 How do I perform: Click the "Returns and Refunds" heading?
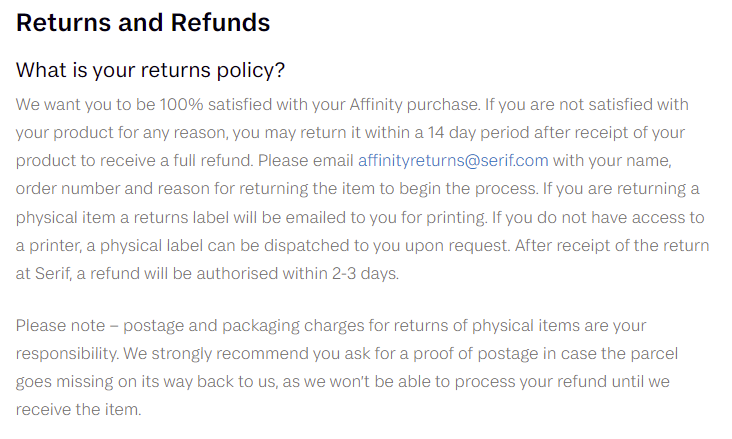[143, 22]
